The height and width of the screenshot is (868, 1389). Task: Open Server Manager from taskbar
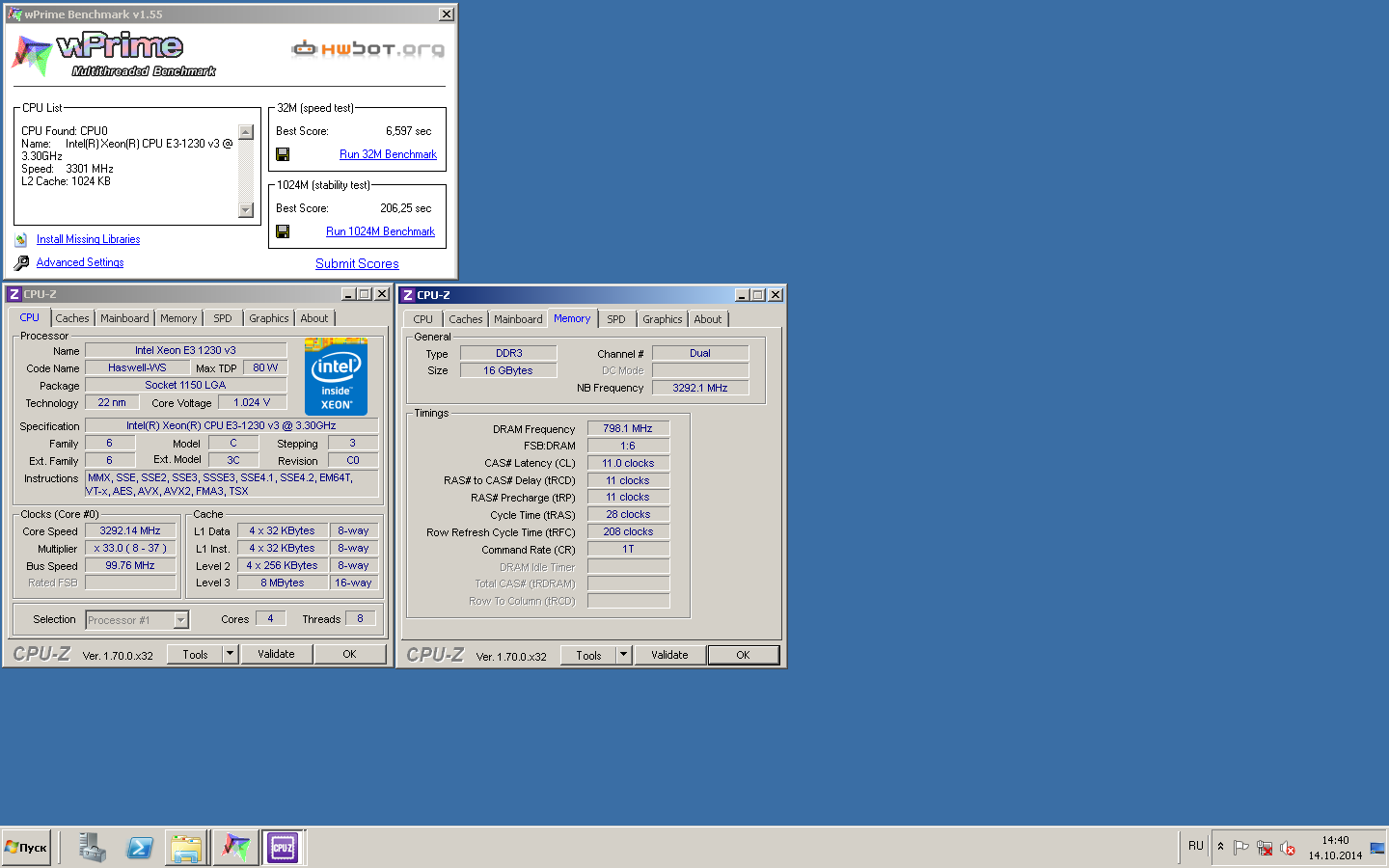coord(93,848)
